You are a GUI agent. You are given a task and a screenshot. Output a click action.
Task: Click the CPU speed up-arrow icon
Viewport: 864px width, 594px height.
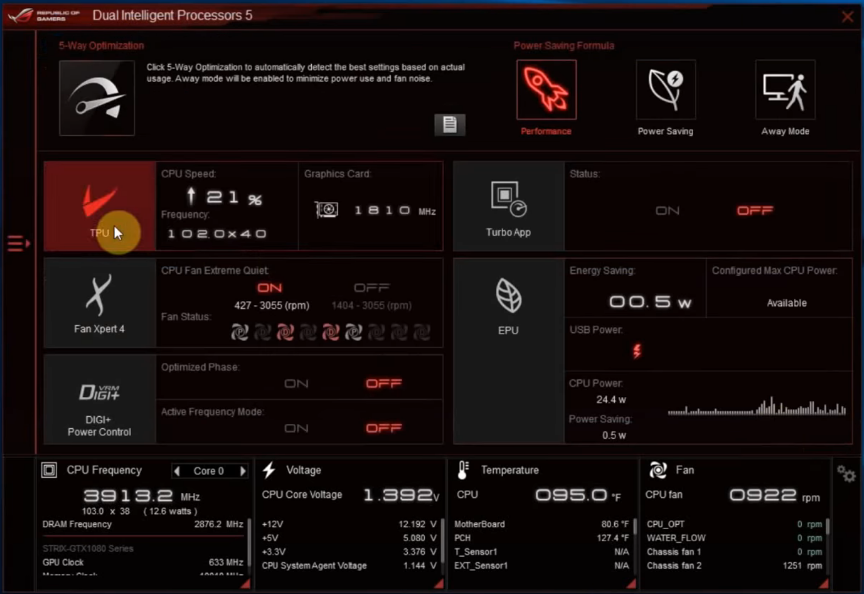click(191, 196)
